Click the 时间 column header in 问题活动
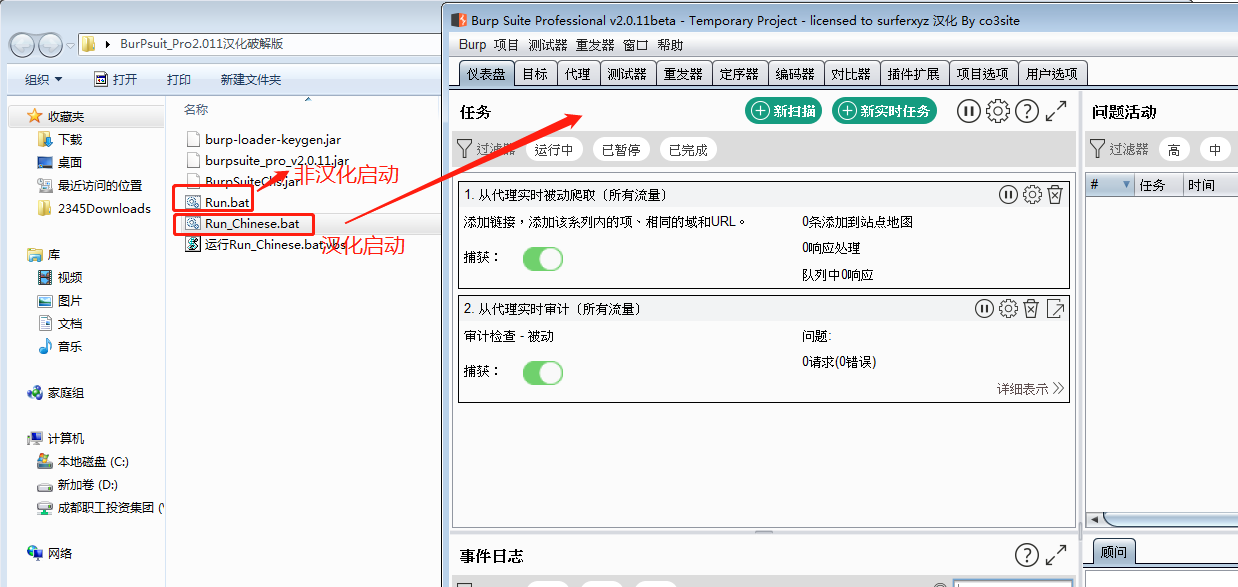Viewport: 1238px width, 587px height. (x=1210, y=185)
